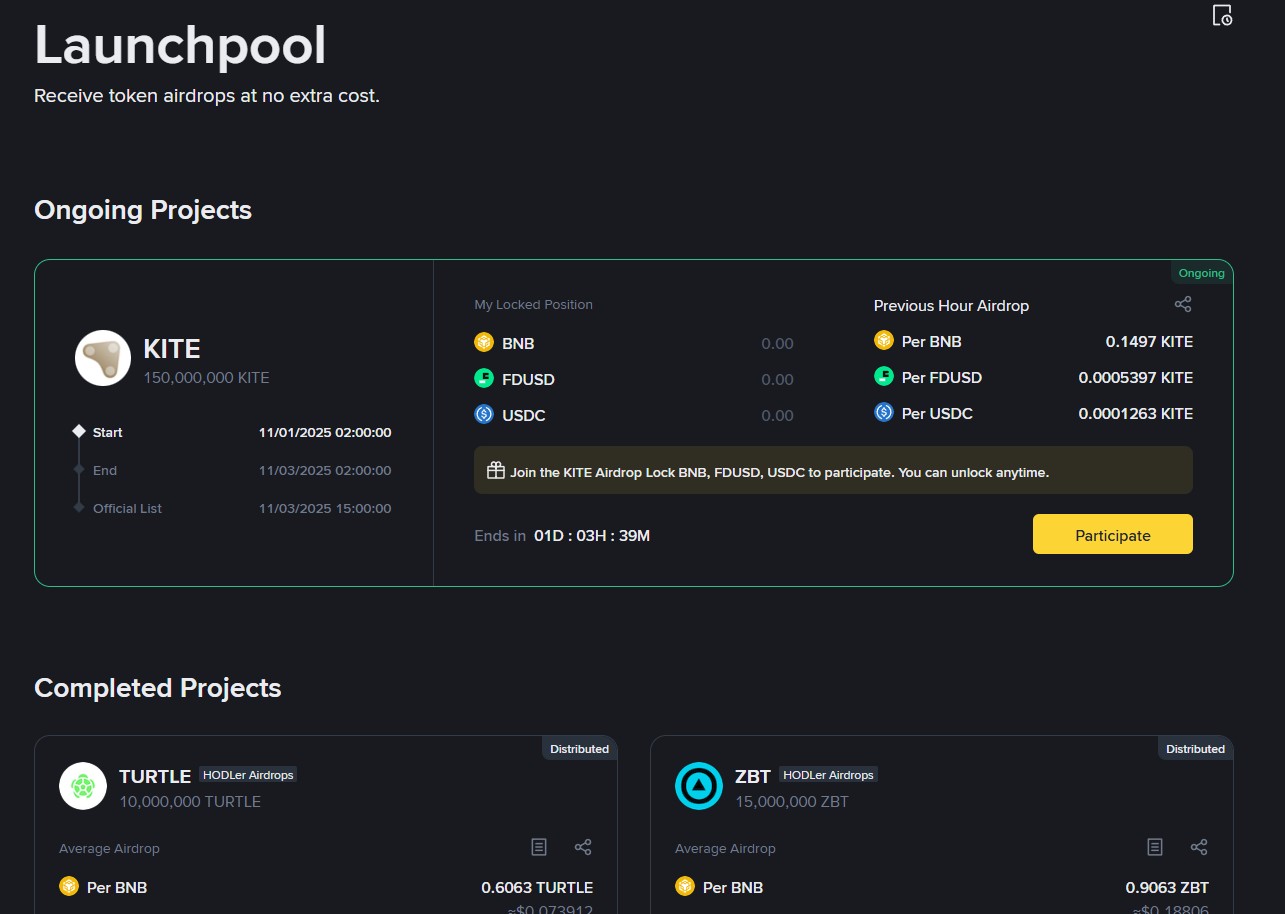1285x914 pixels.
Task: Click the 150,000,000 KITE total amount
Action: pyautogui.click(x=206, y=378)
